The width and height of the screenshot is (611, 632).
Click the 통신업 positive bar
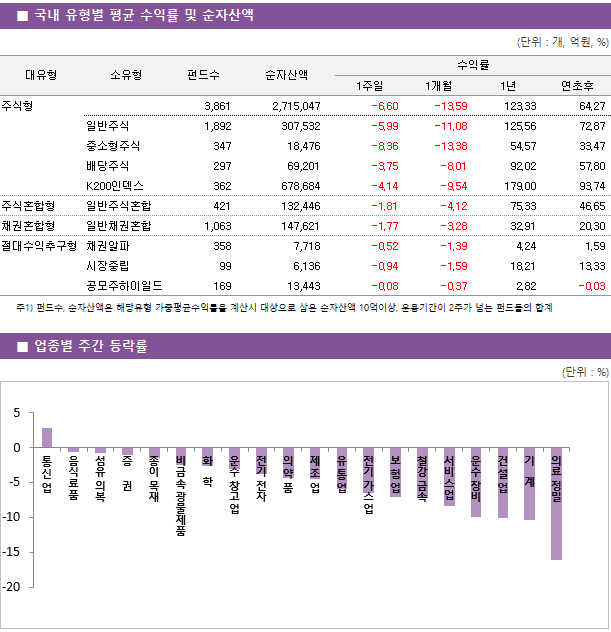47,438
